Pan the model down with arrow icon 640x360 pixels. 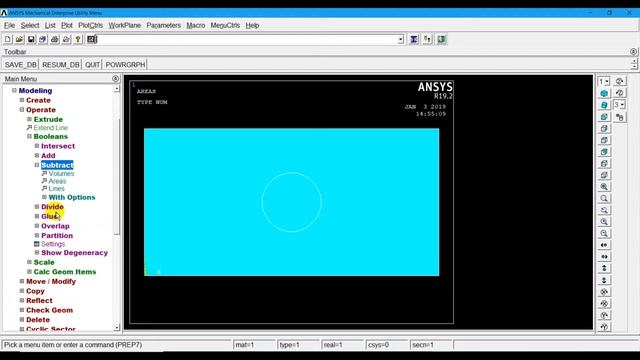point(604,280)
